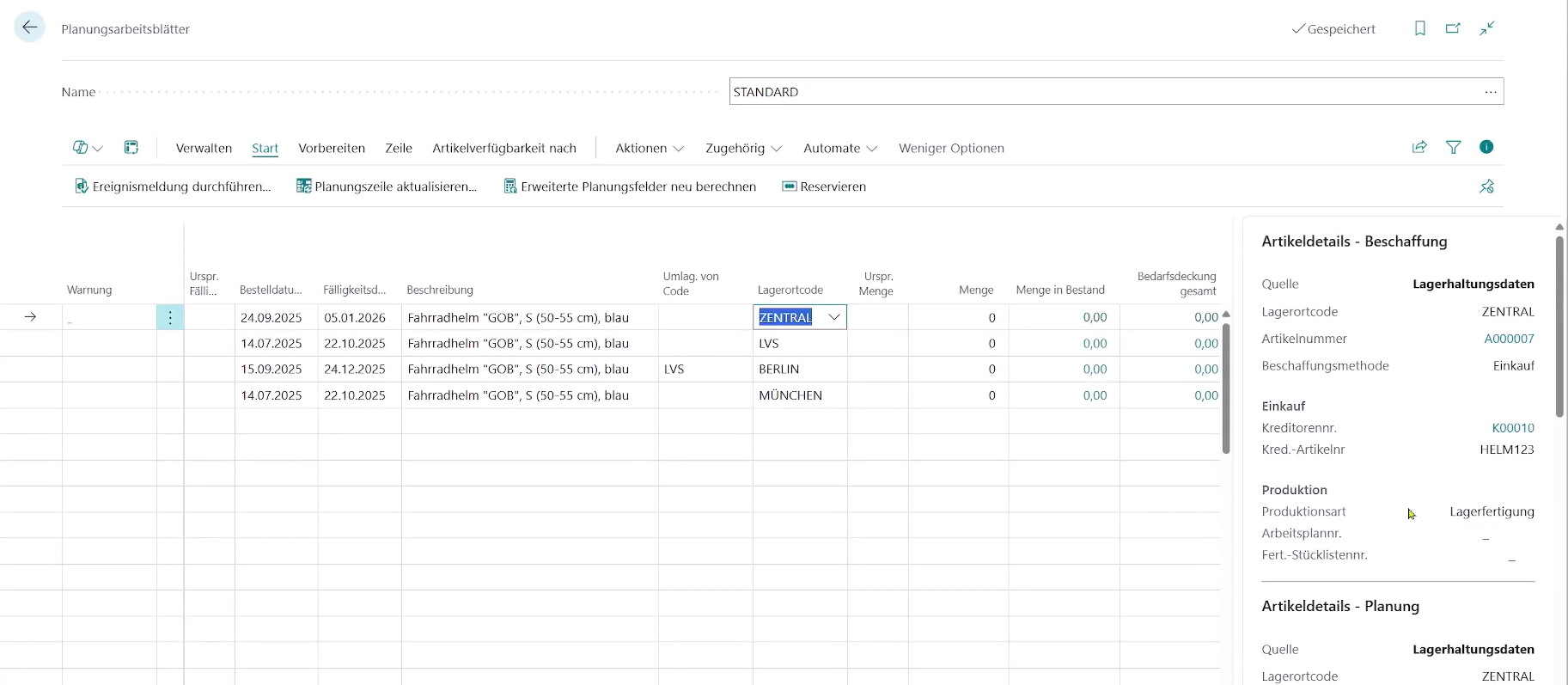This screenshot has width=1568, height=685.
Task: Toggle the FactBox information icon
Action: (x=1486, y=147)
